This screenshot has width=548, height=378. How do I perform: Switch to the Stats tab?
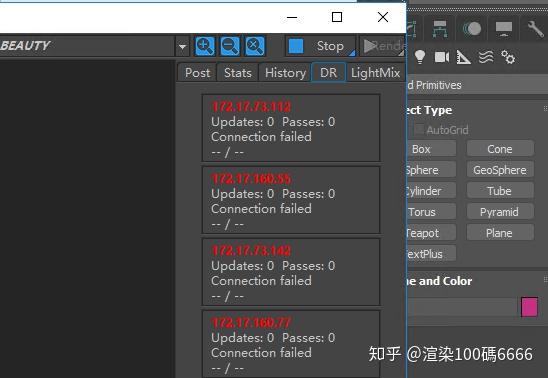point(238,73)
